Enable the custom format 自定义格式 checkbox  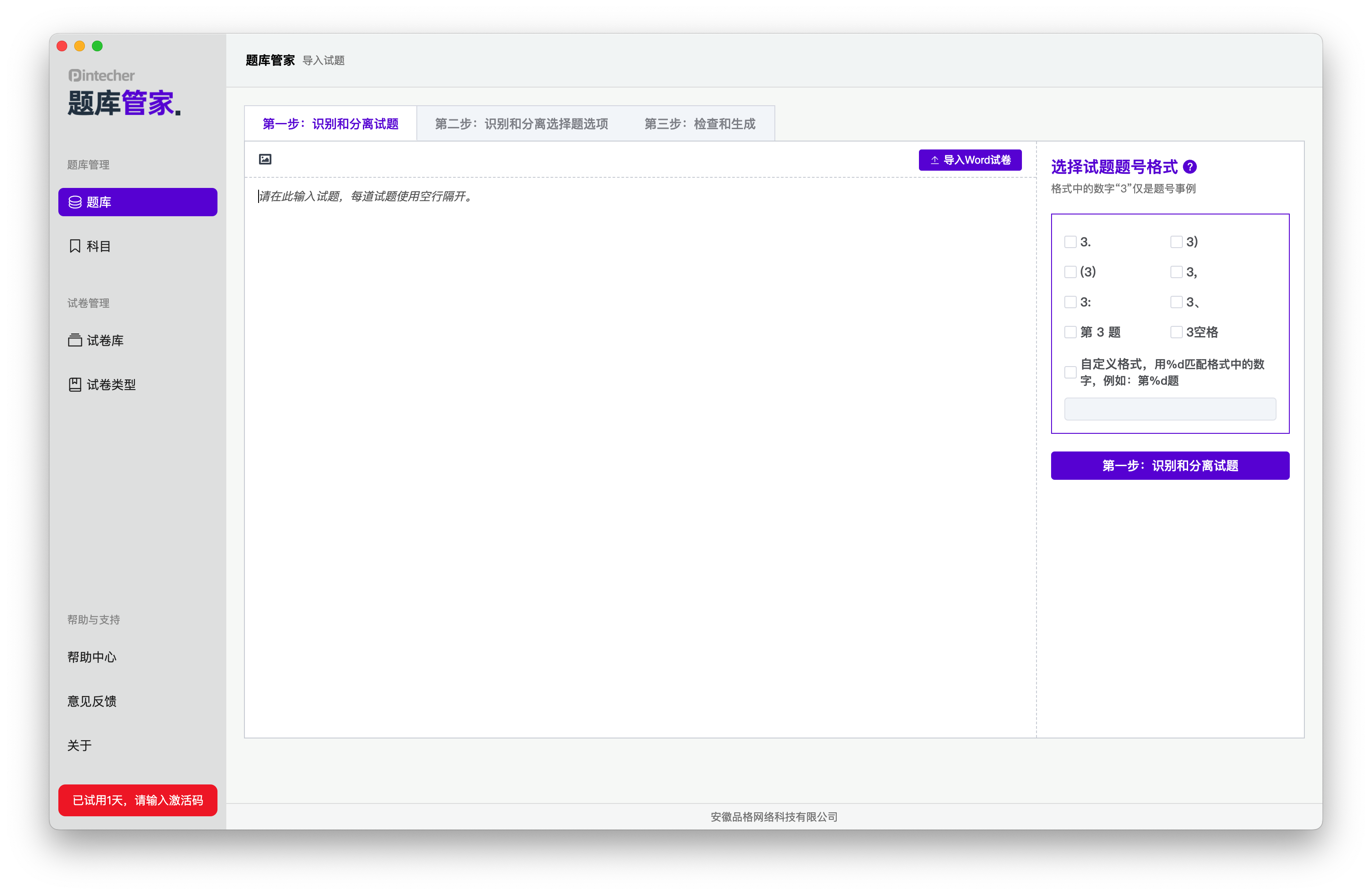click(1070, 372)
